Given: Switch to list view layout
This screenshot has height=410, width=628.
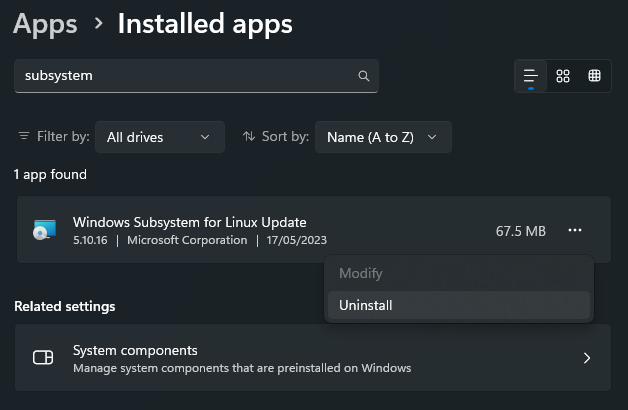Looking at the screenshot, I should 531,76.
